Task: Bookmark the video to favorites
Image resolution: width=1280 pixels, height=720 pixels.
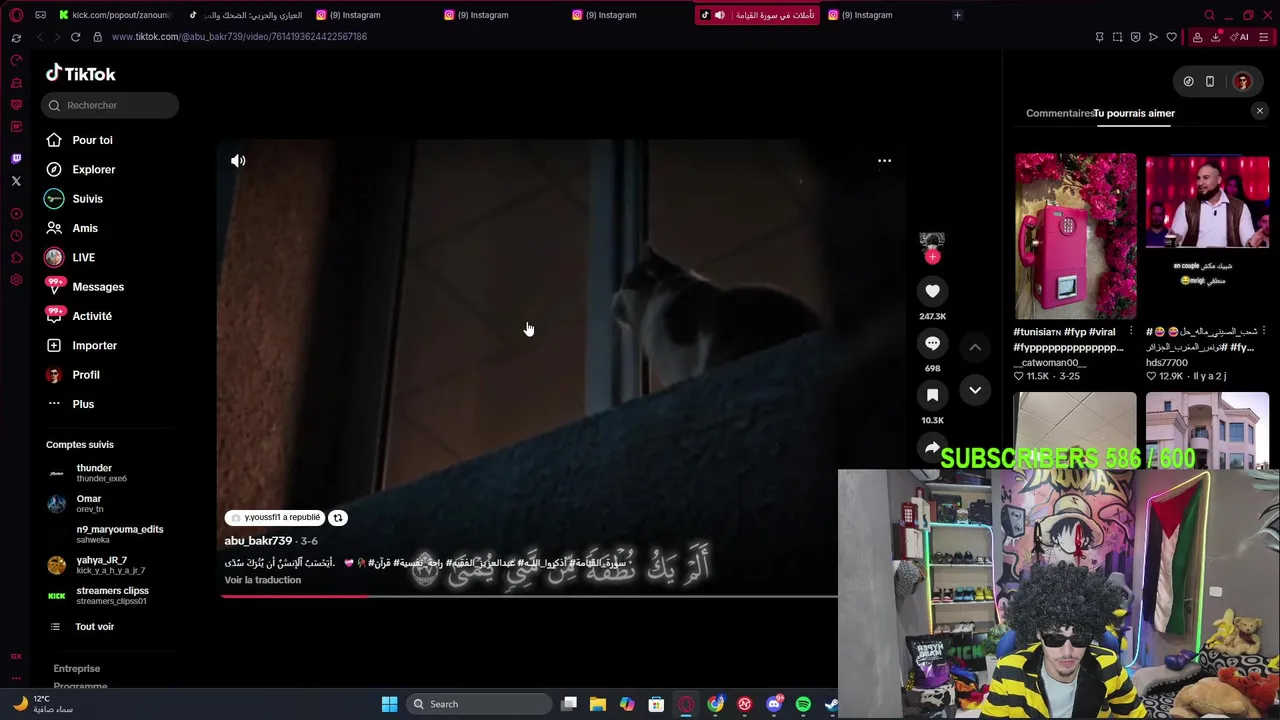Action: (x=932, y=395)
